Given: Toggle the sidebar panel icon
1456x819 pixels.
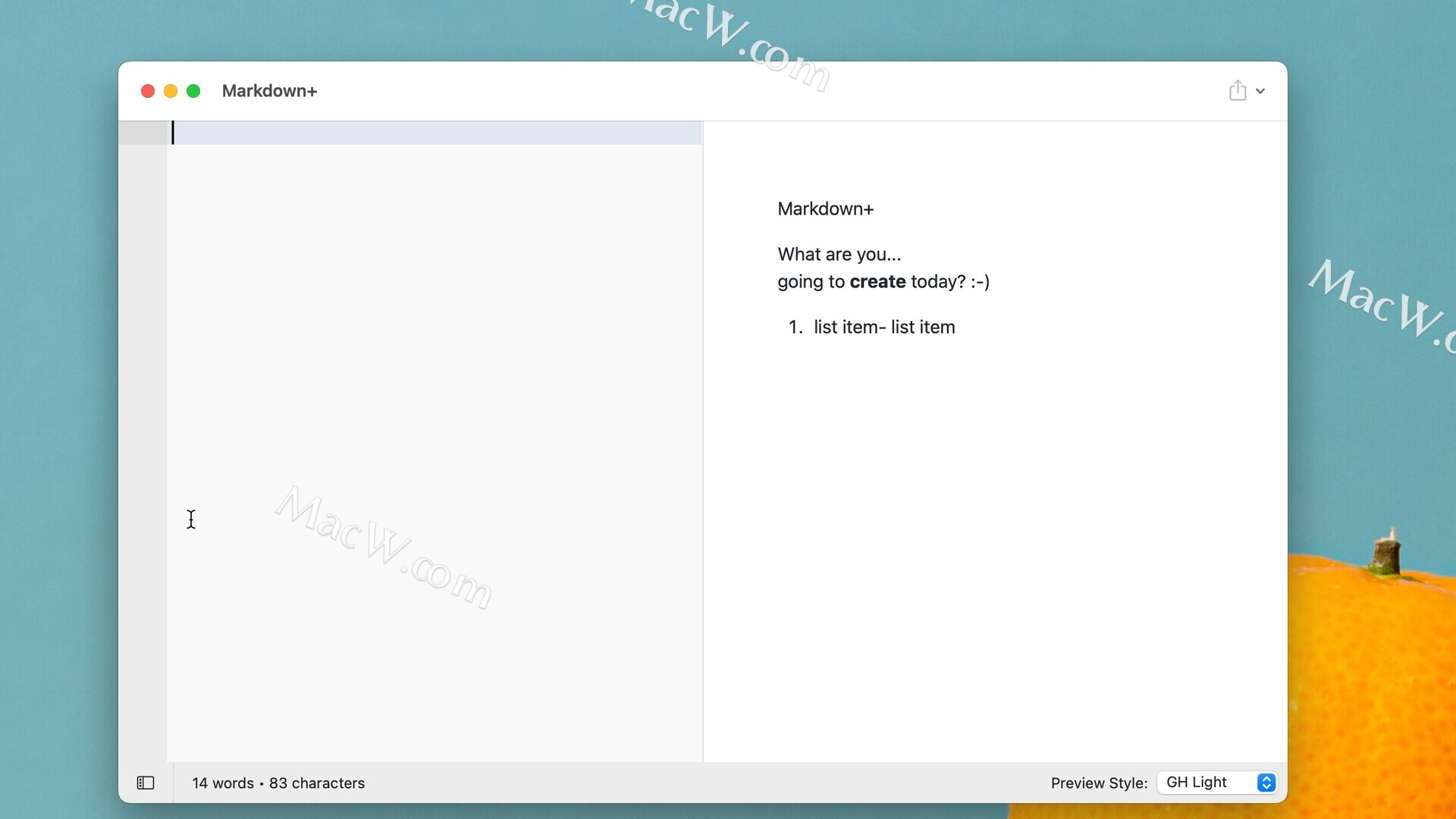Looking at the screenshot, I should click(x=146, y=783).
